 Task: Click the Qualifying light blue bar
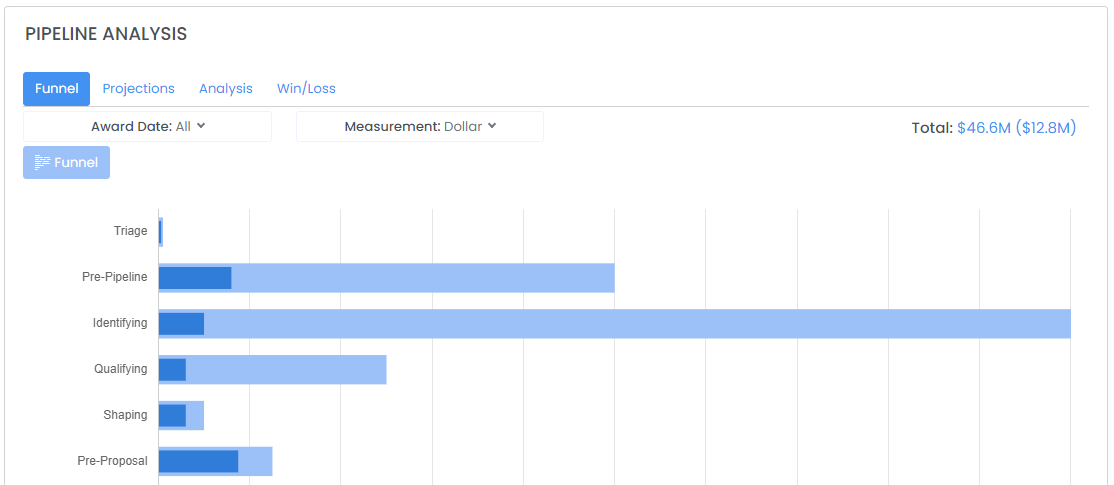tap(286, 369)
